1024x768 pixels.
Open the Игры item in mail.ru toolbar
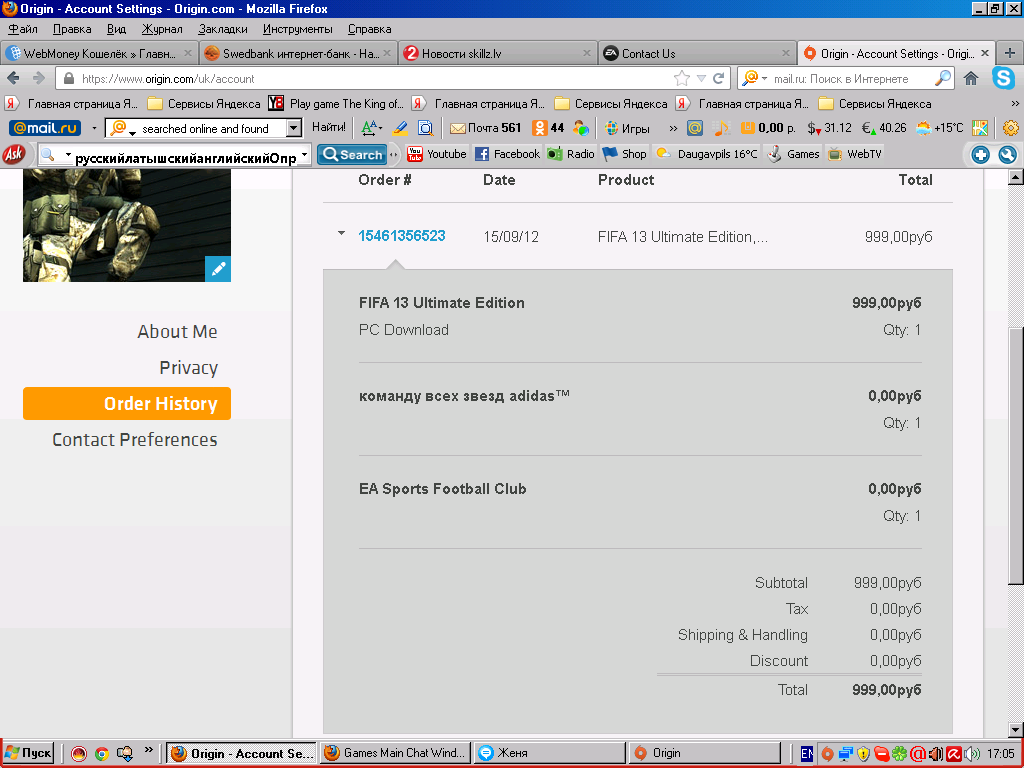(x=627, y=128)
